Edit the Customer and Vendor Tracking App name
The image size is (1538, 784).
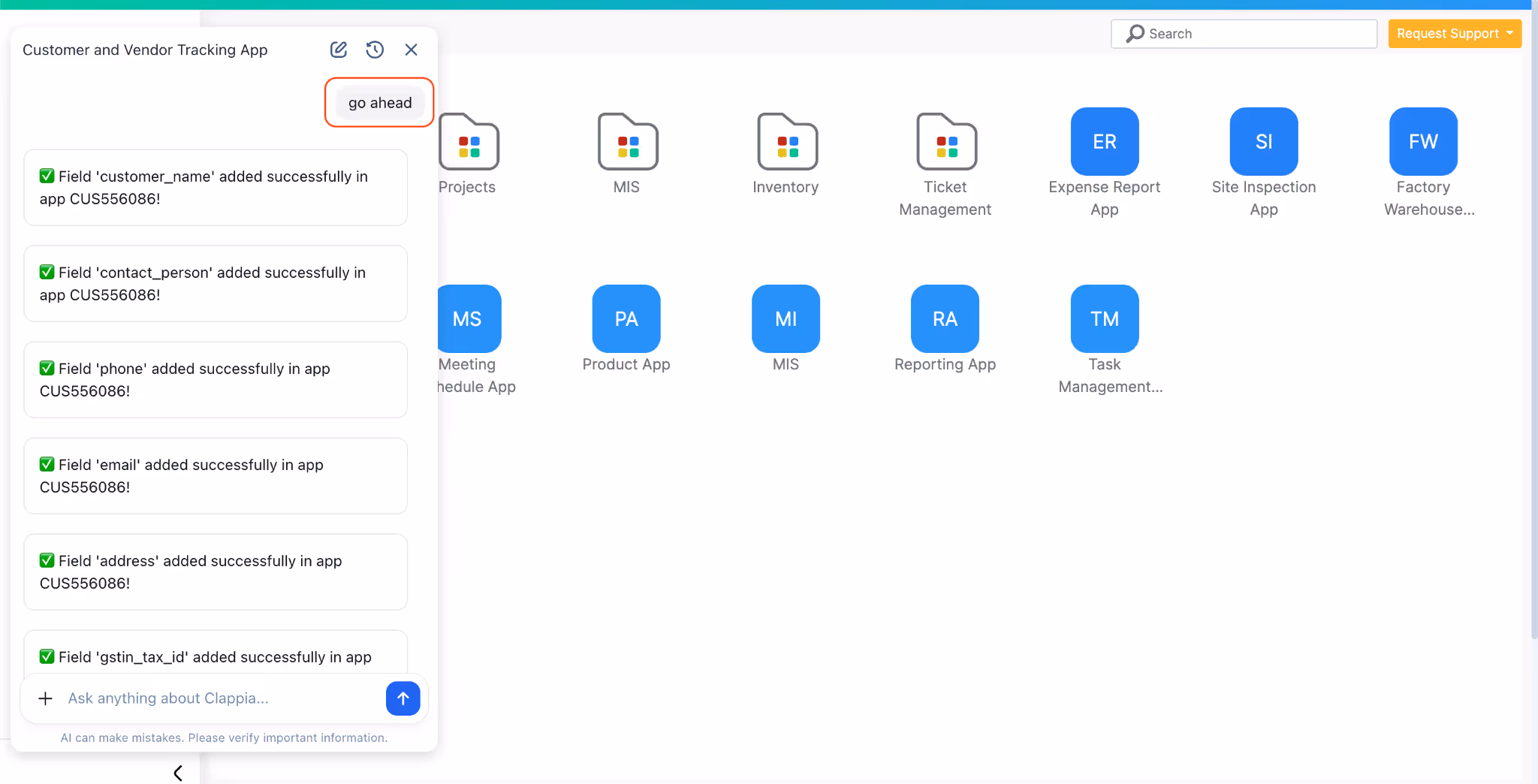coord(338,49)
